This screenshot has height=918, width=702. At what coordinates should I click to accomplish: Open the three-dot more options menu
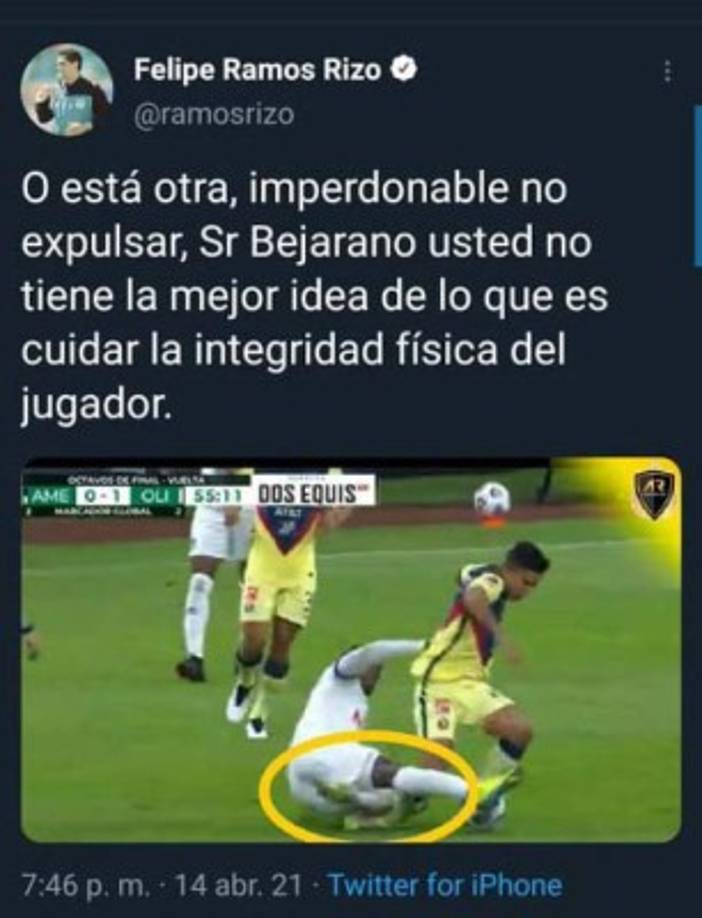click(667, 71)
